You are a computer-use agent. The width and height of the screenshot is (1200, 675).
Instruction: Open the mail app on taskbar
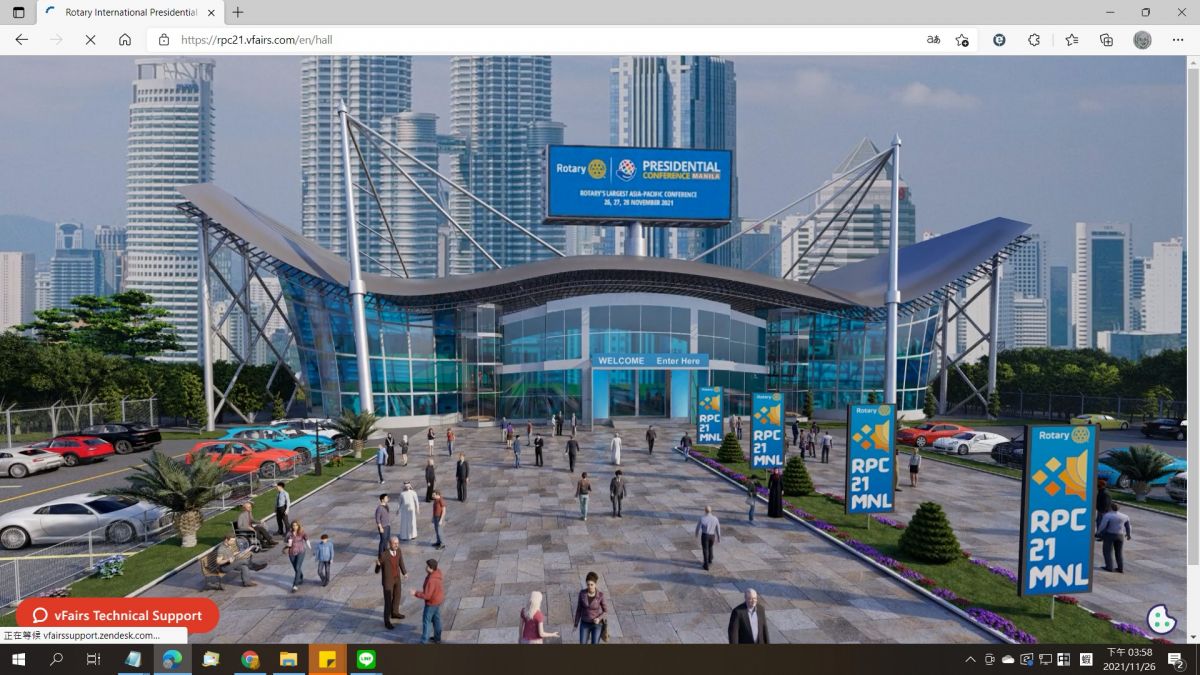coord(211,659)
